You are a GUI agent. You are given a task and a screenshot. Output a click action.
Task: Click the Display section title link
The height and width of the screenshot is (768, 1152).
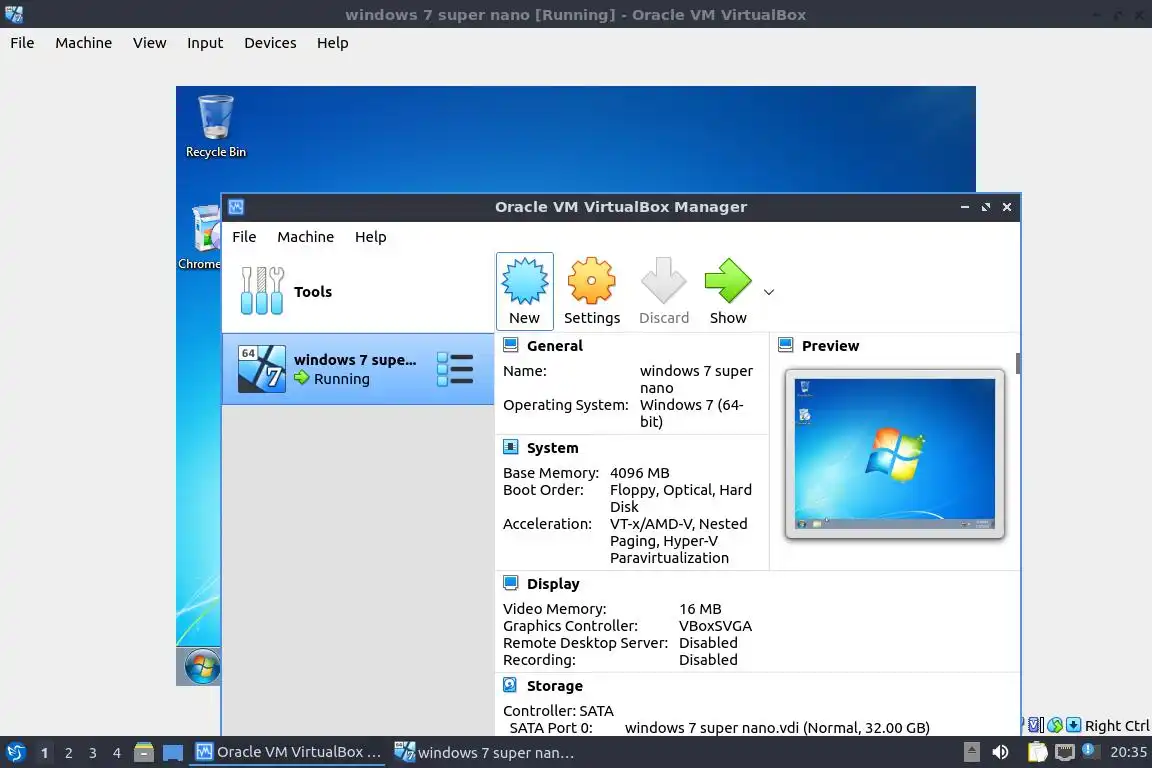click(x=553, y=584)
